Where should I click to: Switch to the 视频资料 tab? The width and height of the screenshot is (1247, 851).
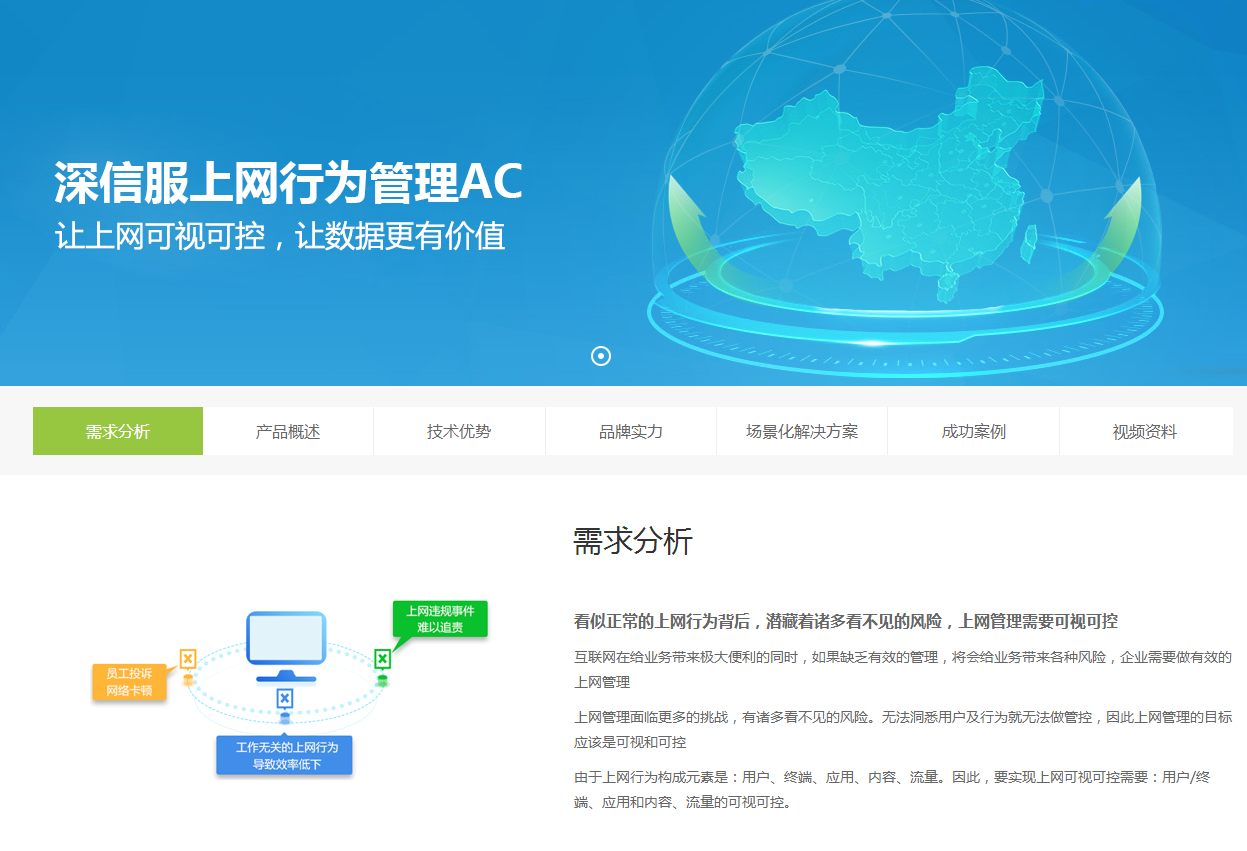pos(1145,431)
